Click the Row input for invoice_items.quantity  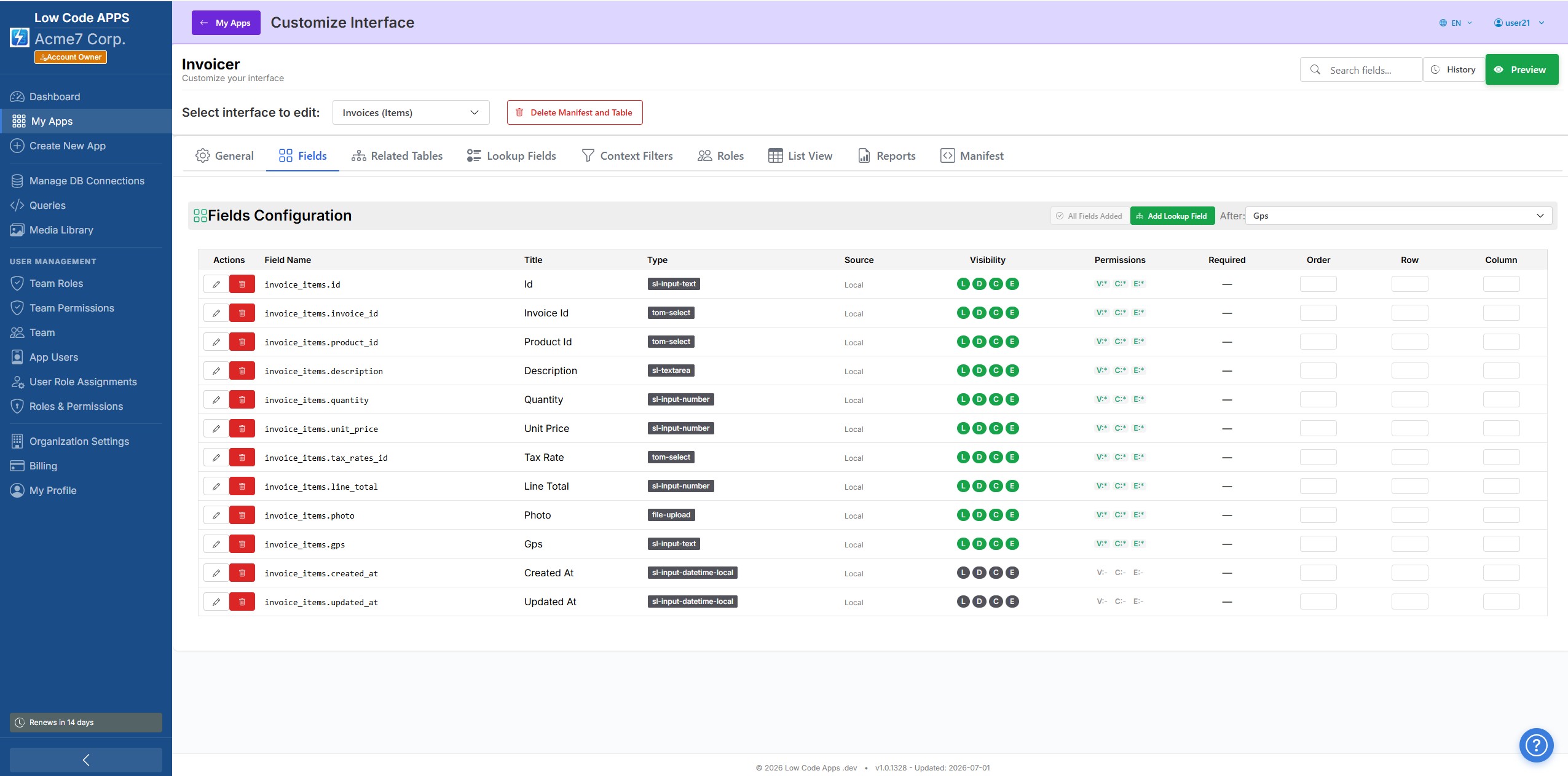pyautogui.click(x=1409, y=399)
